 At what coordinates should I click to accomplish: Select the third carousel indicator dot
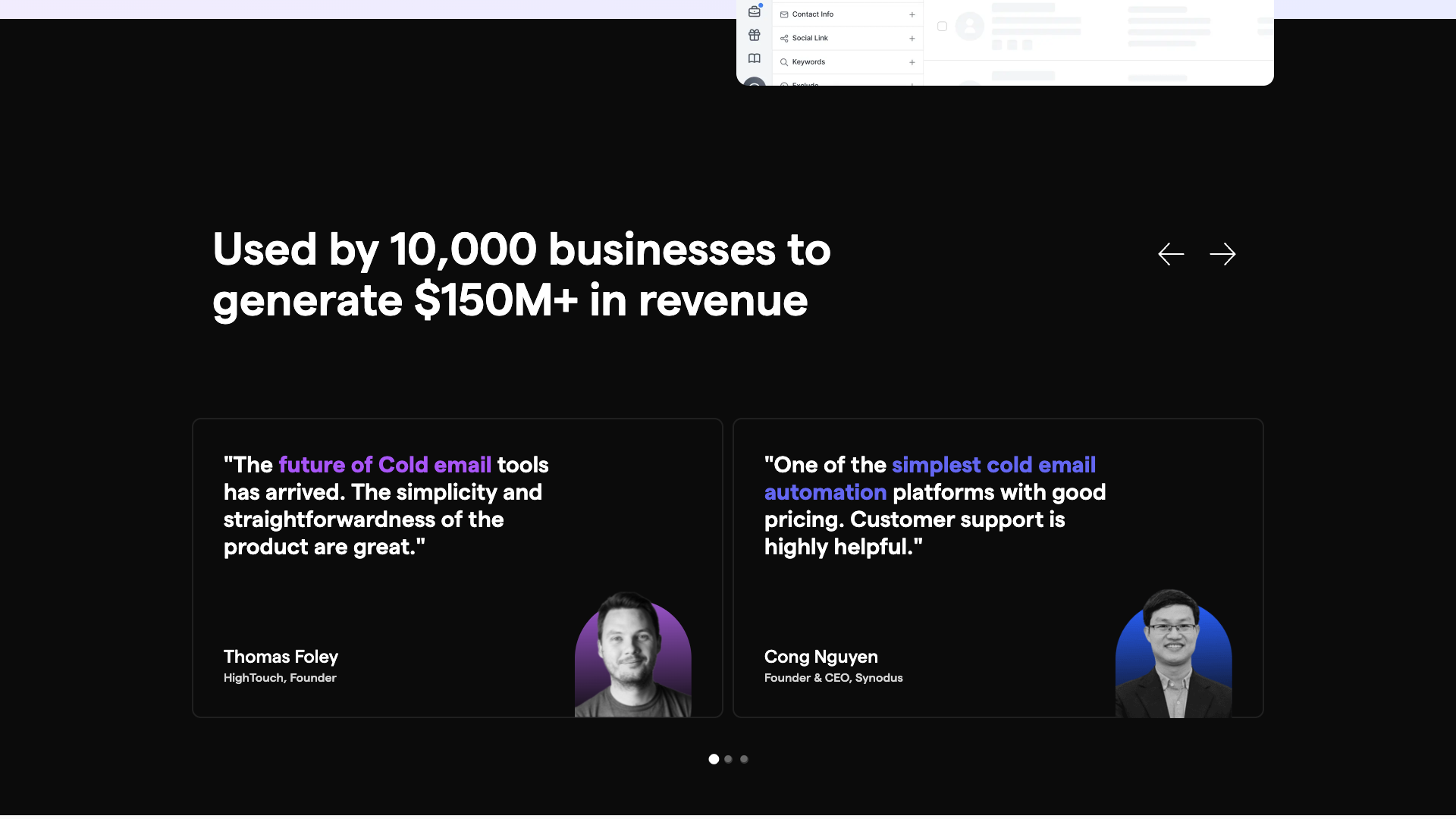[744, 758]
